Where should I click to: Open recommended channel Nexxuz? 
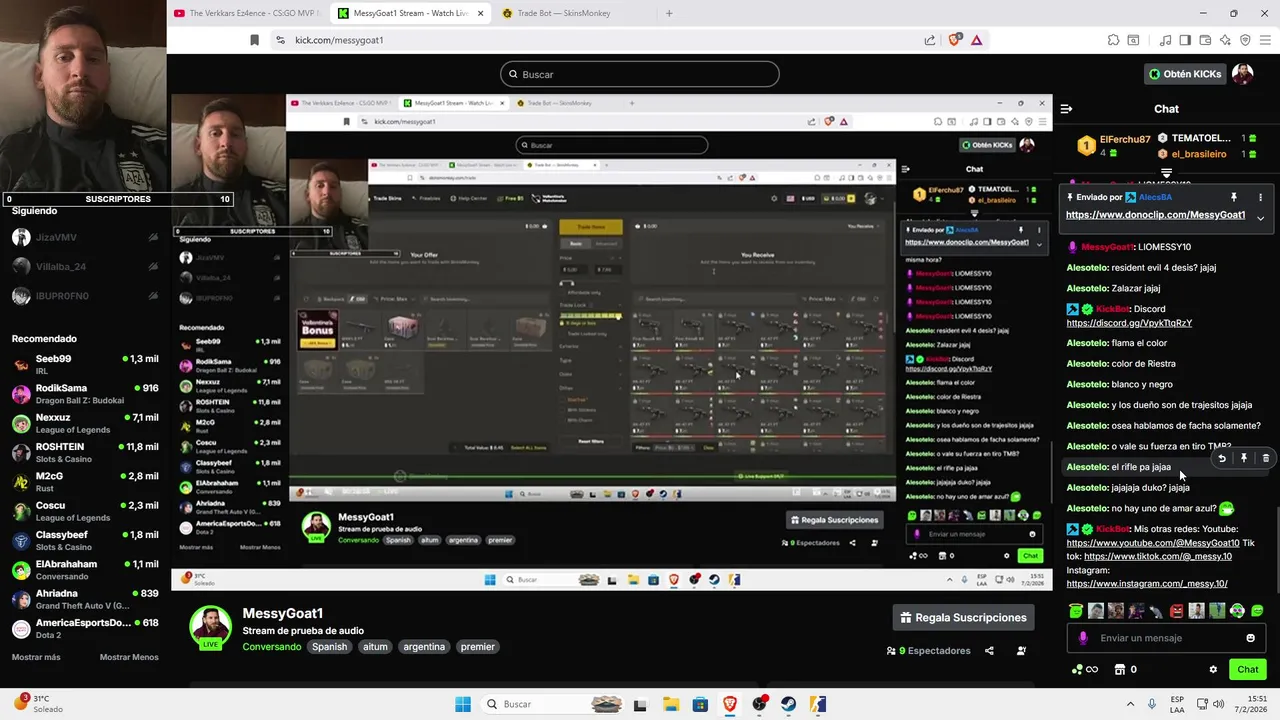(85, 423)
